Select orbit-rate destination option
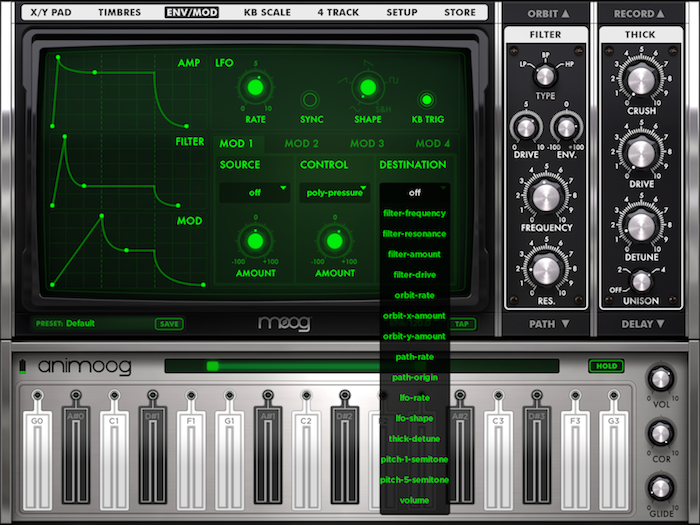The image size is (700, 525). (415, 296)
